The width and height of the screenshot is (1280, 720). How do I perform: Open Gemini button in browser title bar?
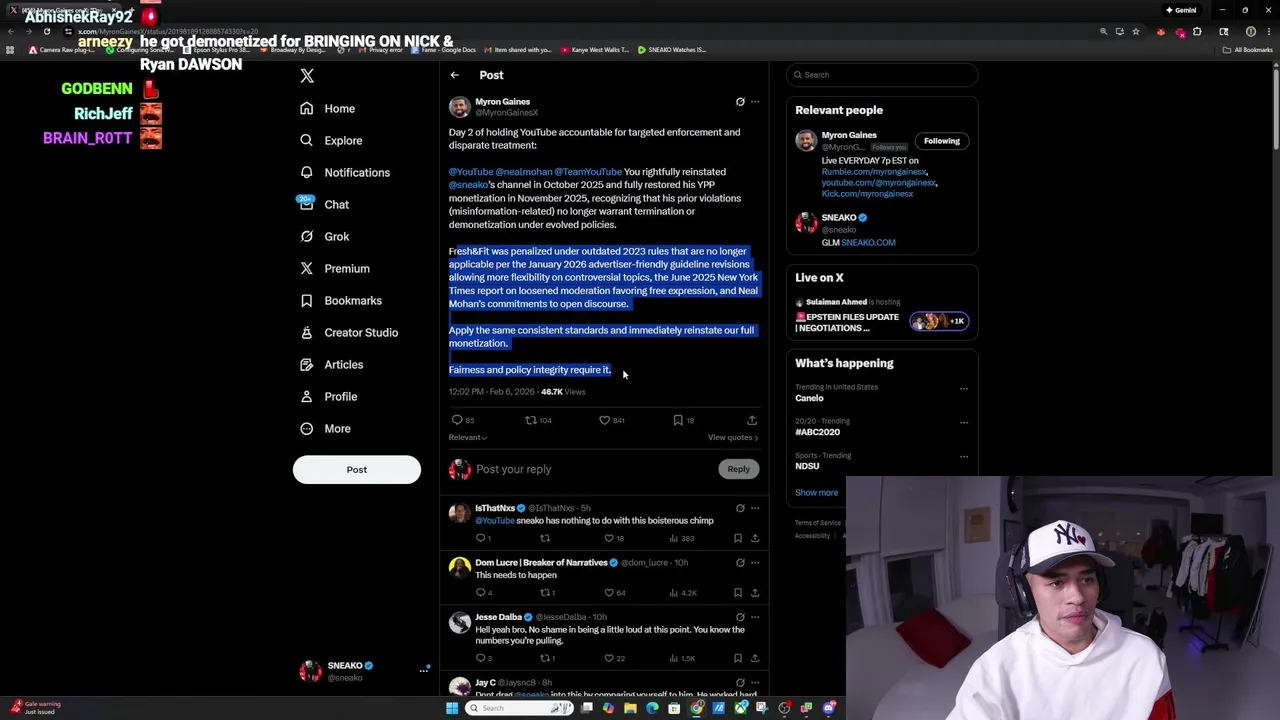[x=1181, y=10]
